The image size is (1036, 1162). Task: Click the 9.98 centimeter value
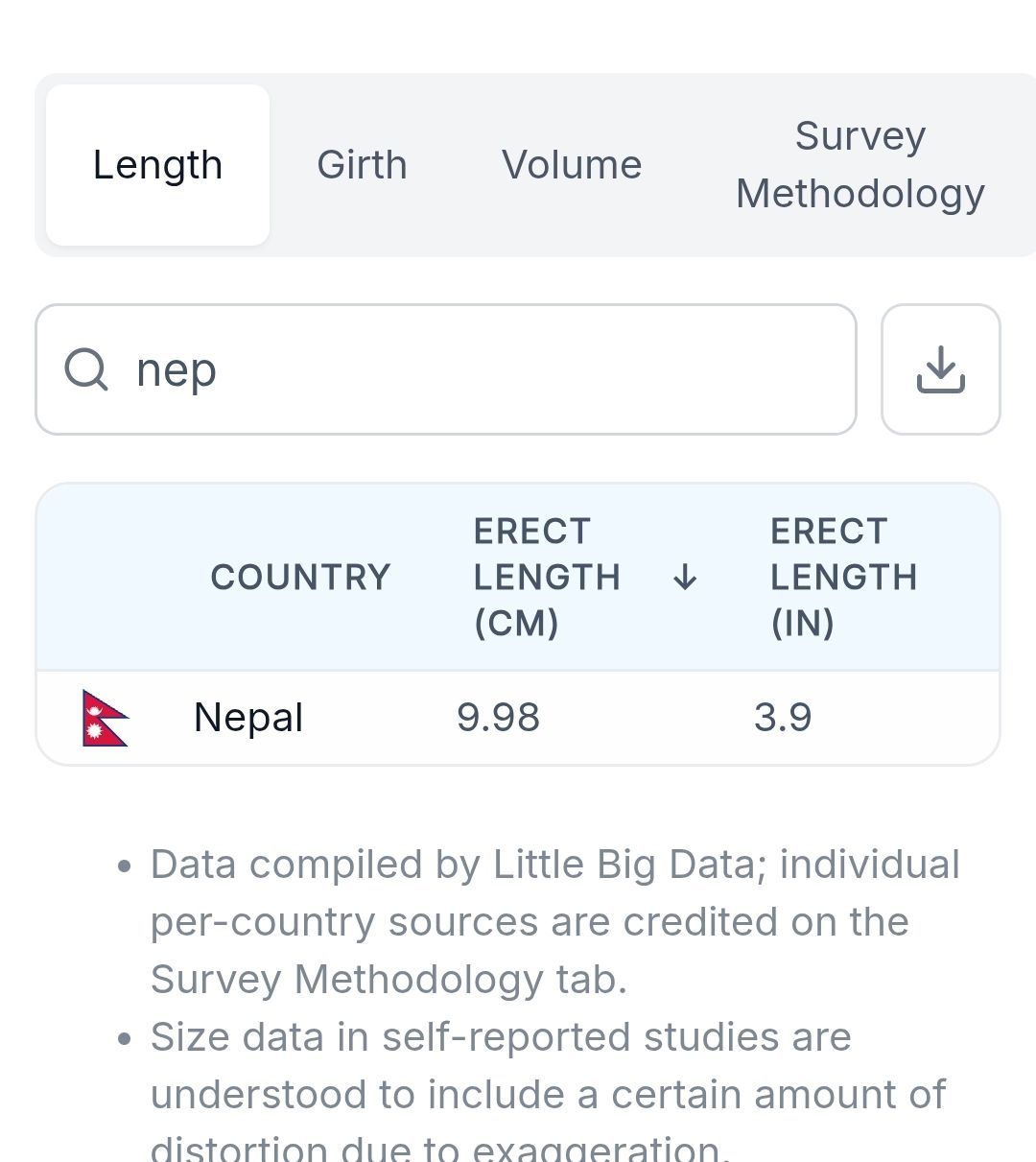498,718
